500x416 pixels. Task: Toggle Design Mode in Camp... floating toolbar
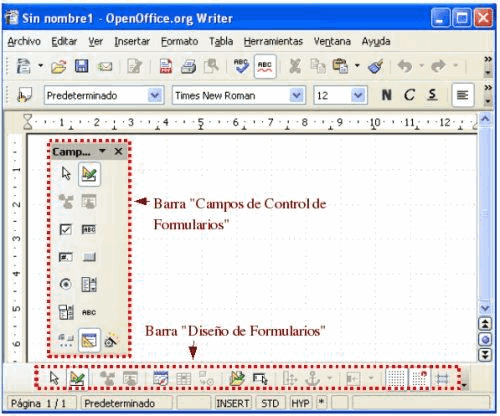pos(89,174)
